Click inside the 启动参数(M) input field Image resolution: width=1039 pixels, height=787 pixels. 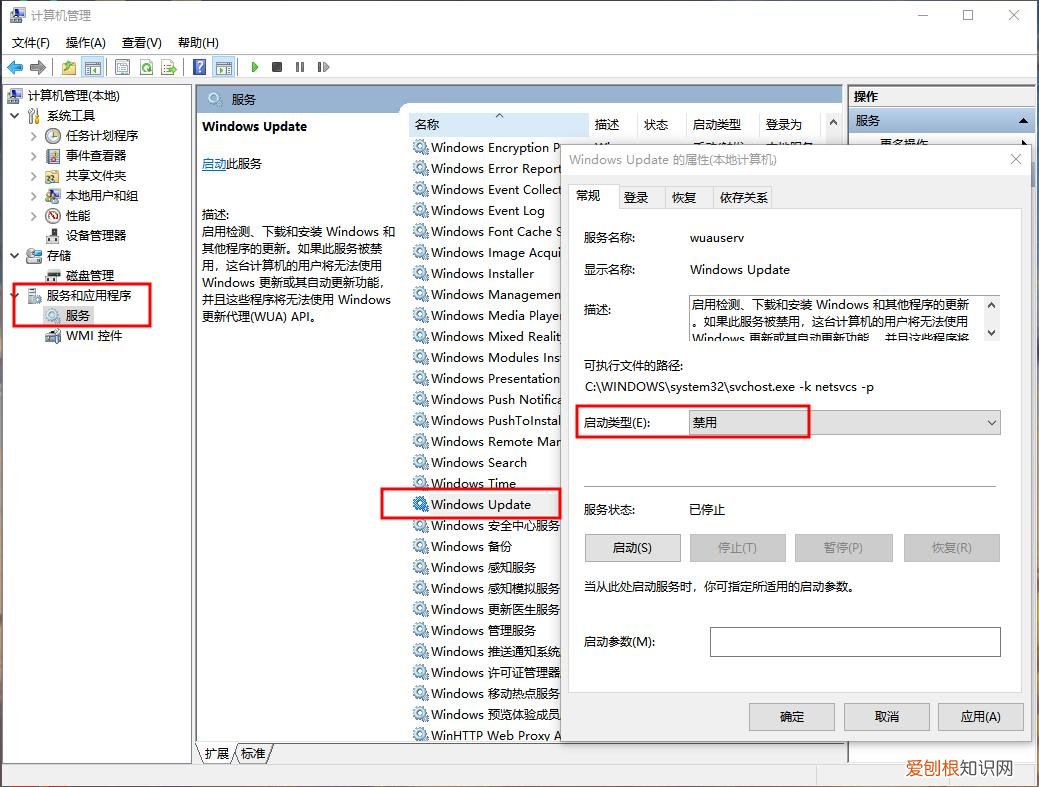point(855,641)
